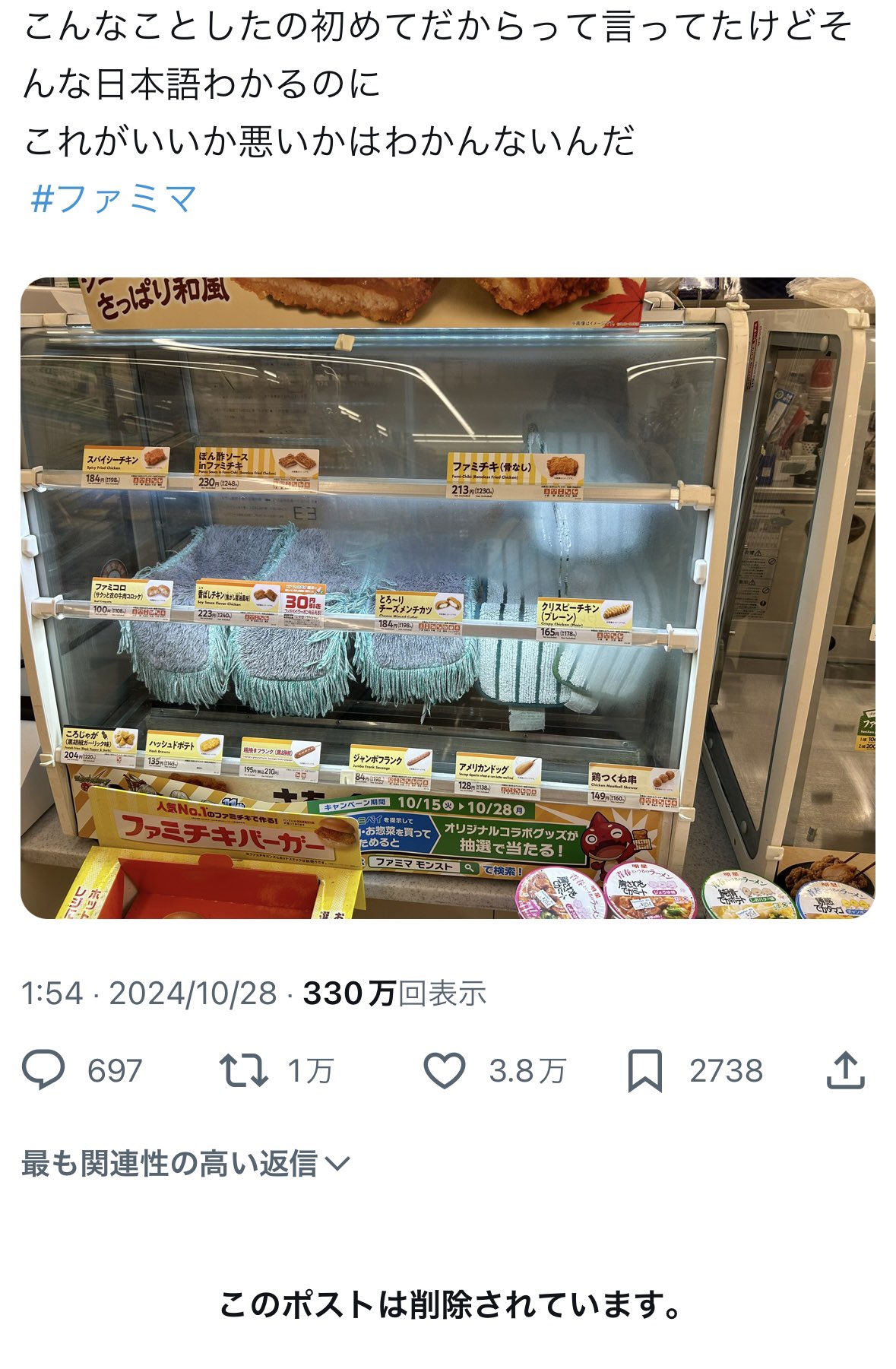Expand the reply sort chevron arrow
The image size is (896, 1369).
(337, 1165)
